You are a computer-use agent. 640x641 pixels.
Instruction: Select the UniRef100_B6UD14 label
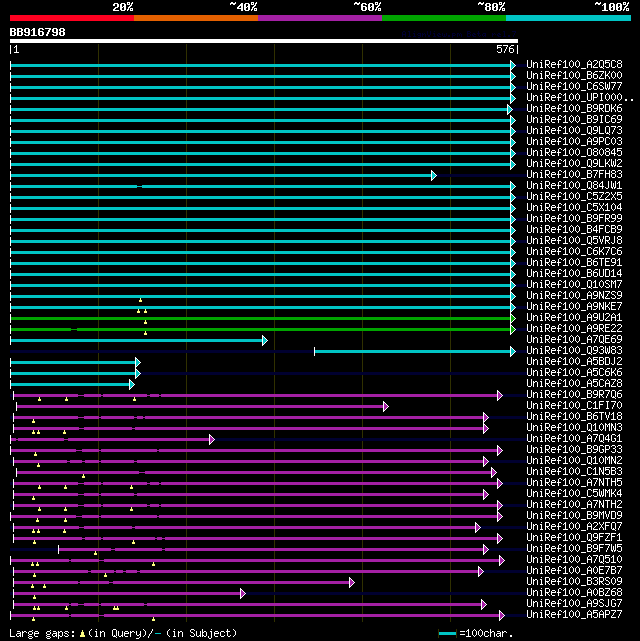tap(574, 273)
